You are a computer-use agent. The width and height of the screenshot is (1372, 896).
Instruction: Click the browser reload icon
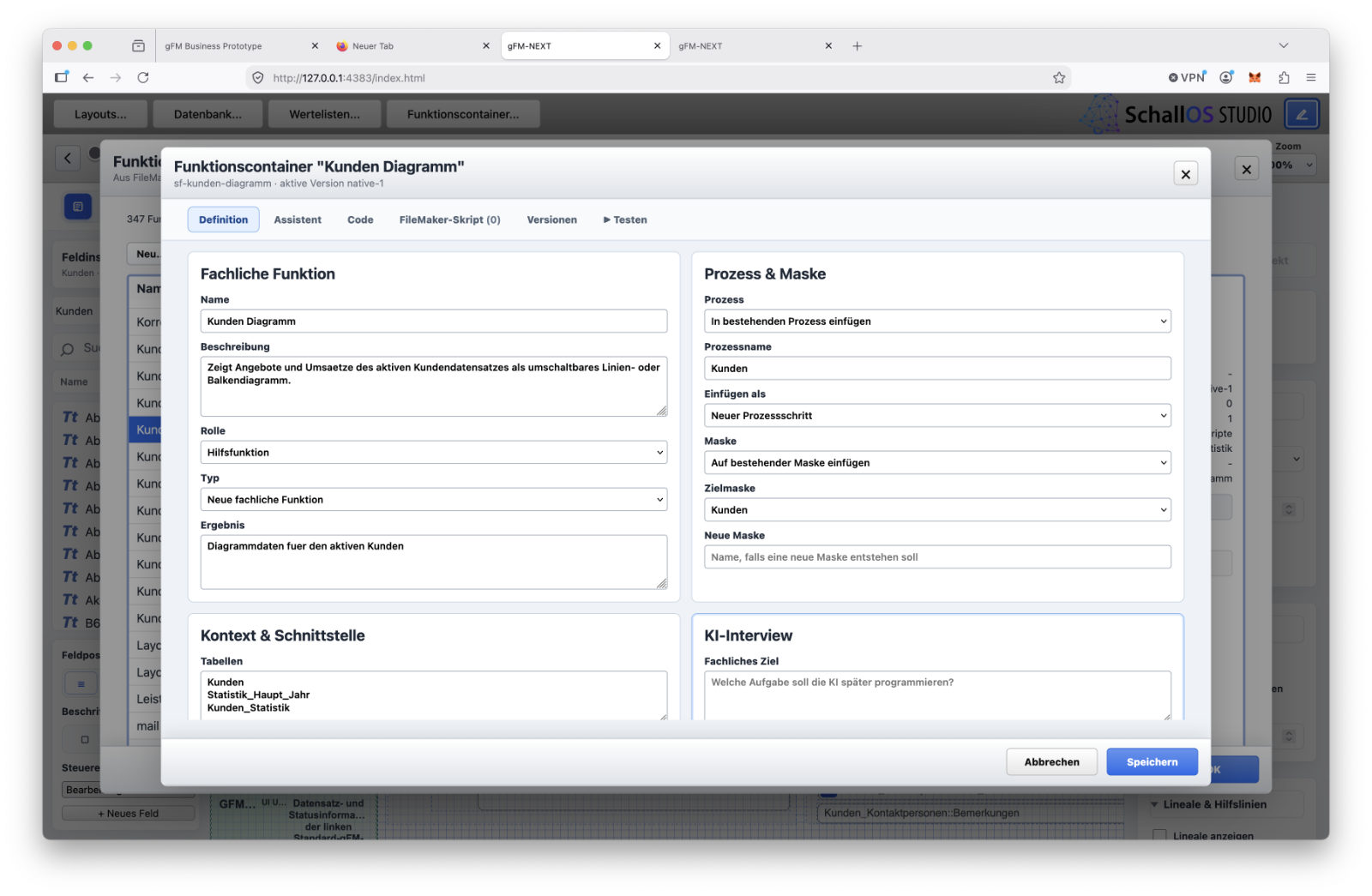[143, 77]
